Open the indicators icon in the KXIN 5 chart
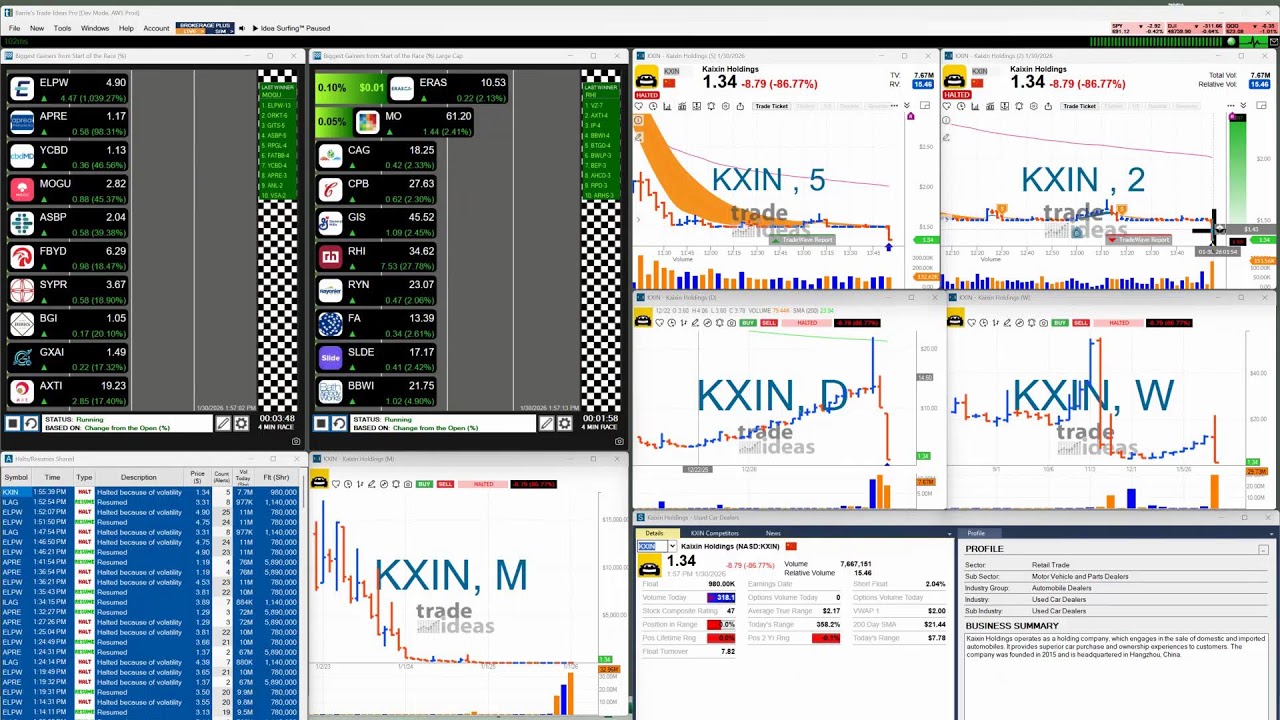This screenshot has height=720, width=1280. click(682, 106)
